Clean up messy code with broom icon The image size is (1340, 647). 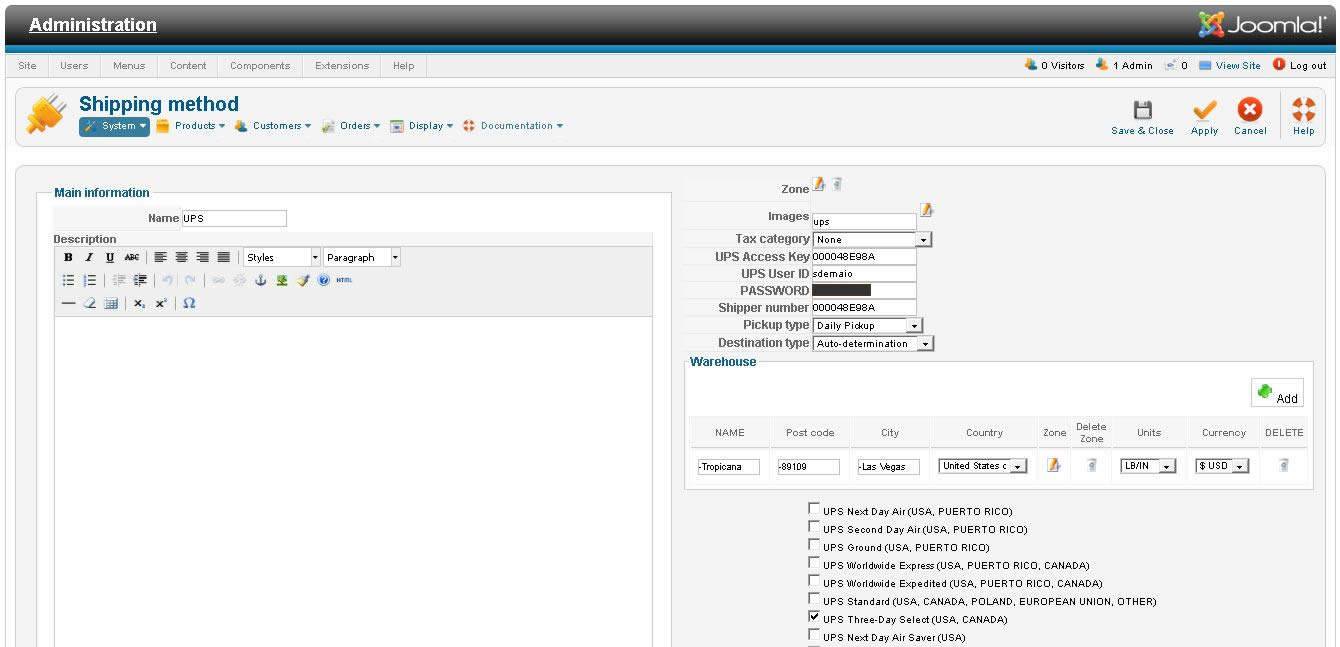point(303,280)
